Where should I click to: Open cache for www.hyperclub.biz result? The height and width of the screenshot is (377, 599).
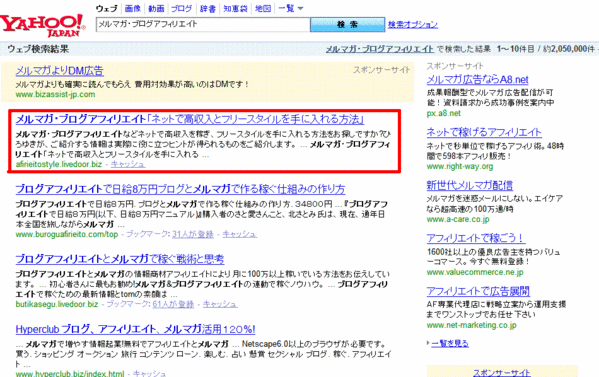[x=149, y=374]
